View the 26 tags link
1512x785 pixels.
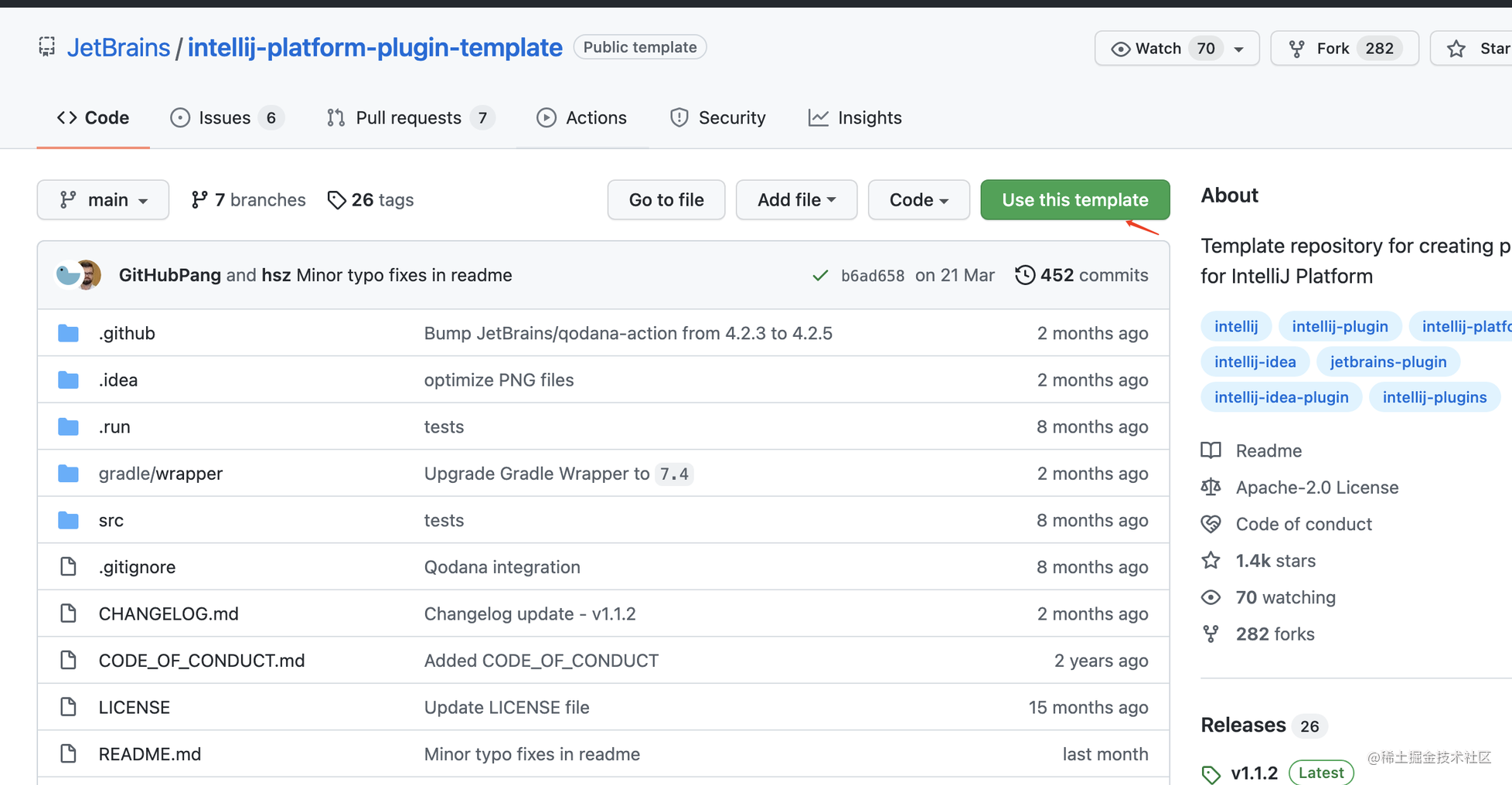point(370,200)
